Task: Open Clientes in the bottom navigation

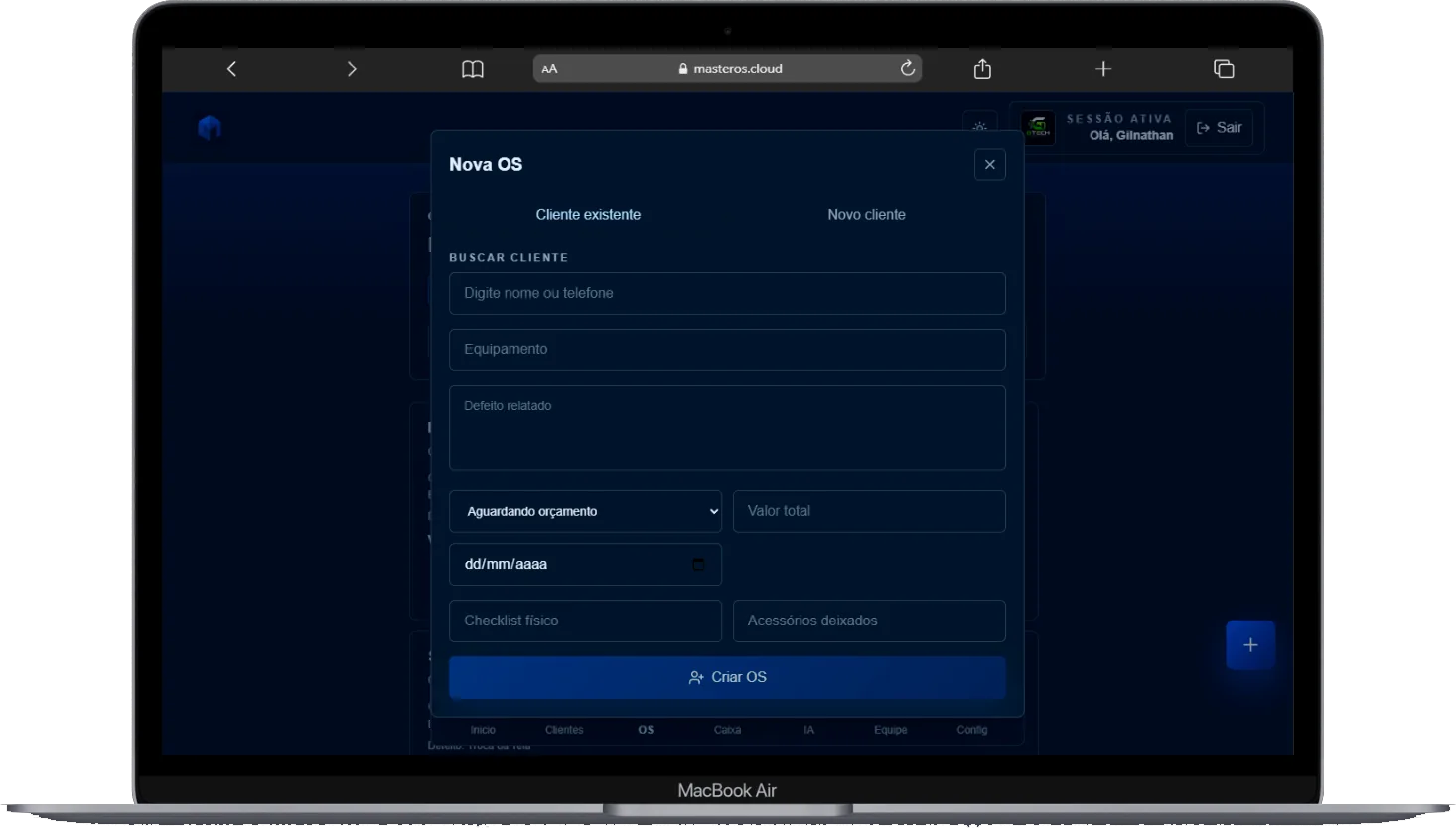Action: point(564,730)
